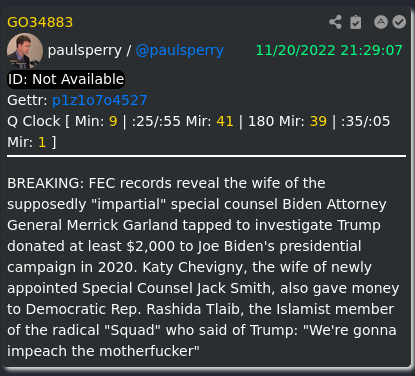The width and height of the screenshot is (415, 376).
Task: Click the divider line above the post body
Action: pos(206,156)
